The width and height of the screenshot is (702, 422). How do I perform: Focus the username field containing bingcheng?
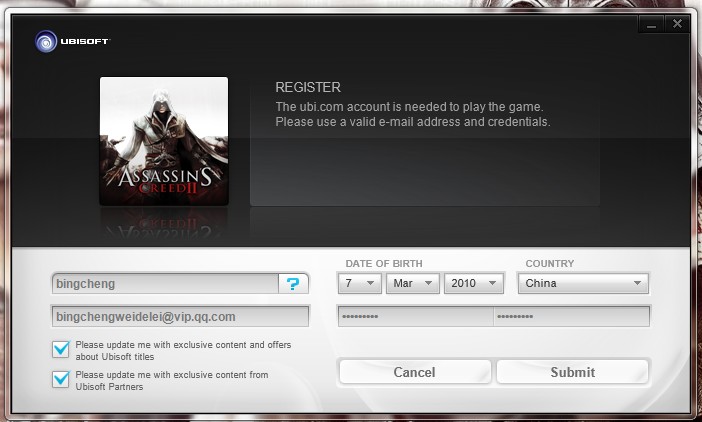pyautogui.click(x=165, y=284)
